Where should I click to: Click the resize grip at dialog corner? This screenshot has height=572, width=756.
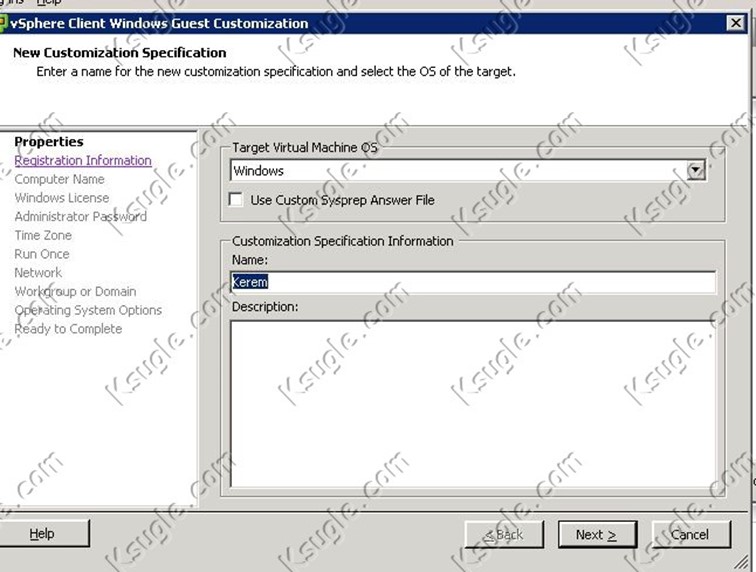coord(741,561)
